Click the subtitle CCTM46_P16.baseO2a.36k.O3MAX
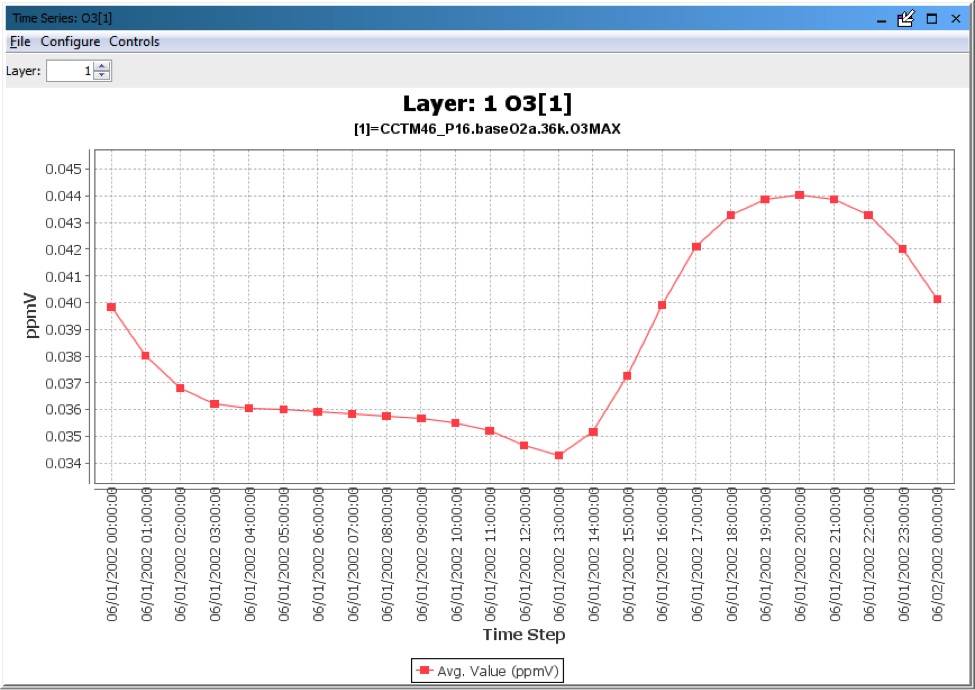The image size is (975, 690). click(x=487, y=129)
